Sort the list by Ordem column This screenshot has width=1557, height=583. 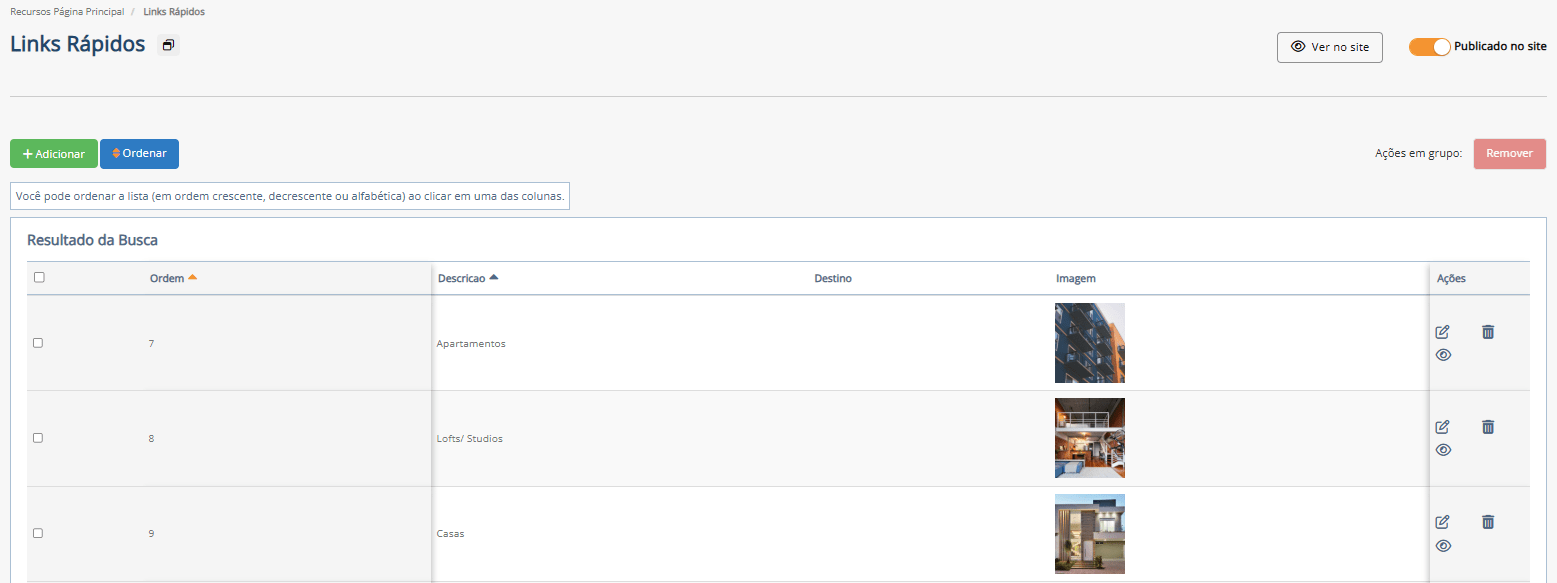167,278
